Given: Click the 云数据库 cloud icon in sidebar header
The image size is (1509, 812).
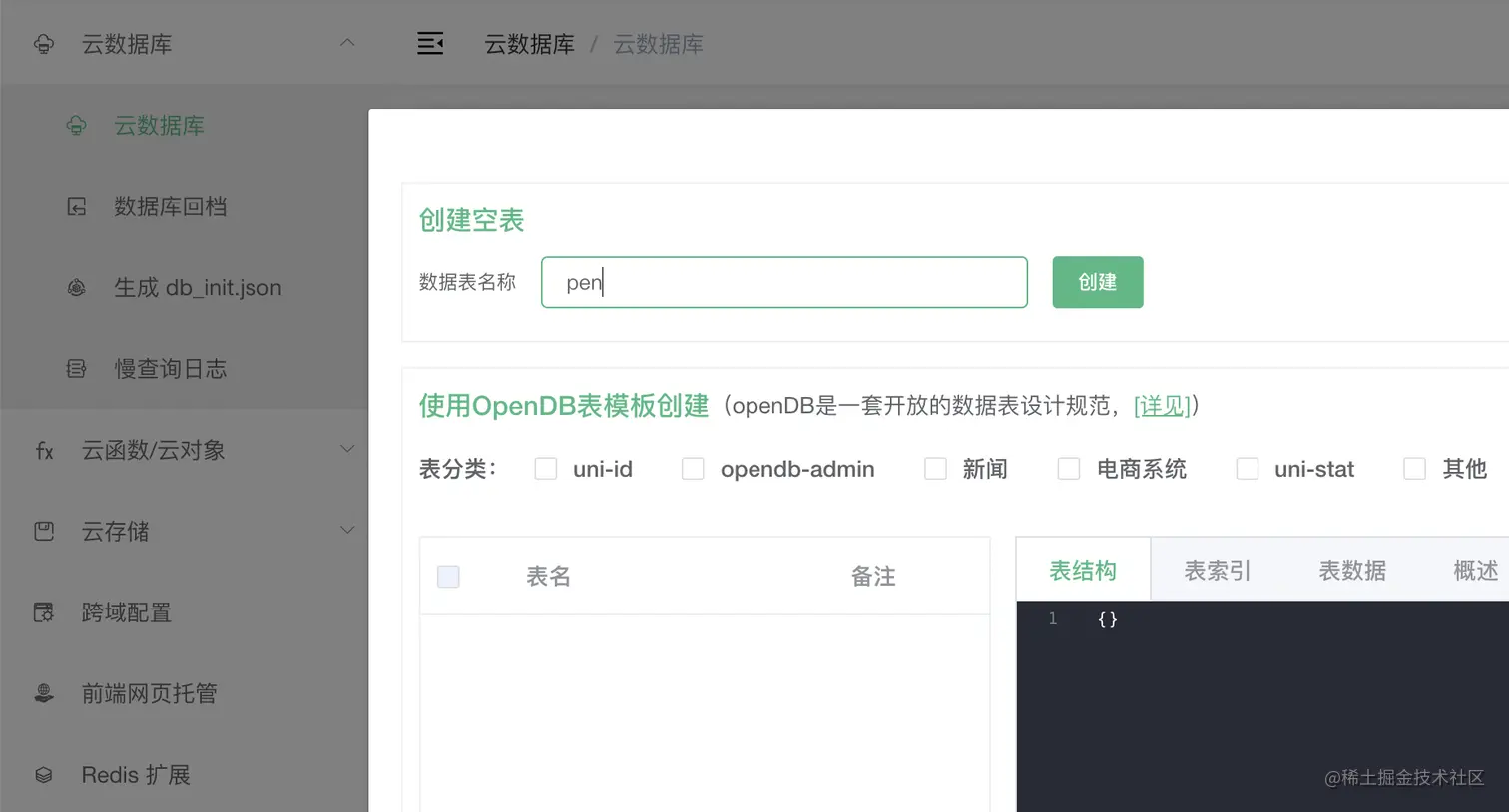Looking at the screenshot, I should pyautogui.click(x=44, y=44).
